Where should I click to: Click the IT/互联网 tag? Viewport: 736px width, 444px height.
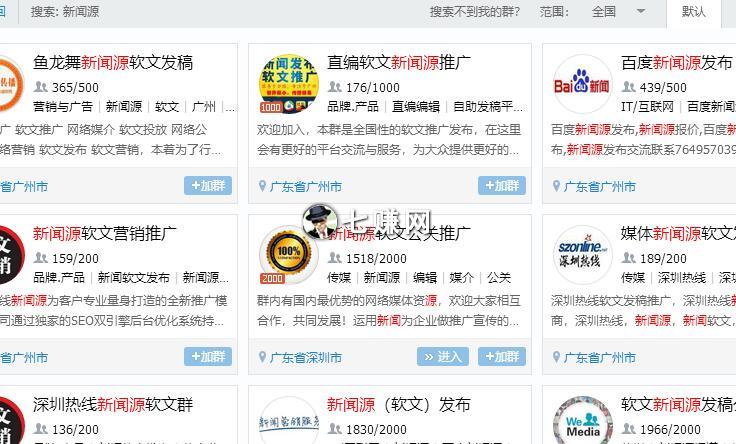click(647, 107)
